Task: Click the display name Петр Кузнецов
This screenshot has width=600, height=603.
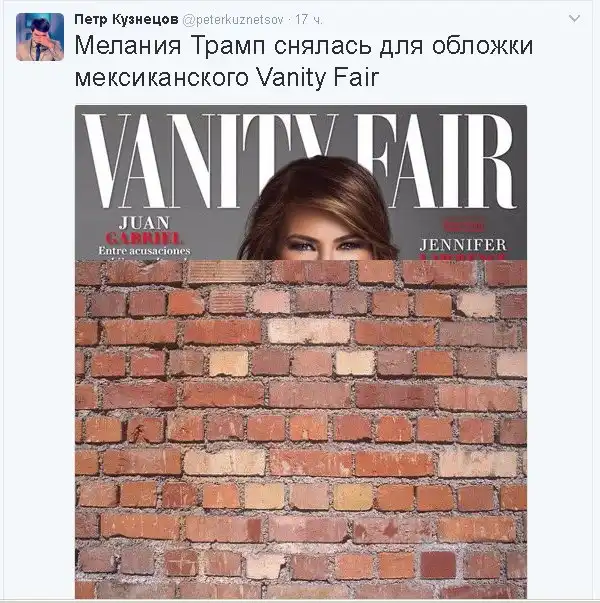Action: tap(126, 19)
